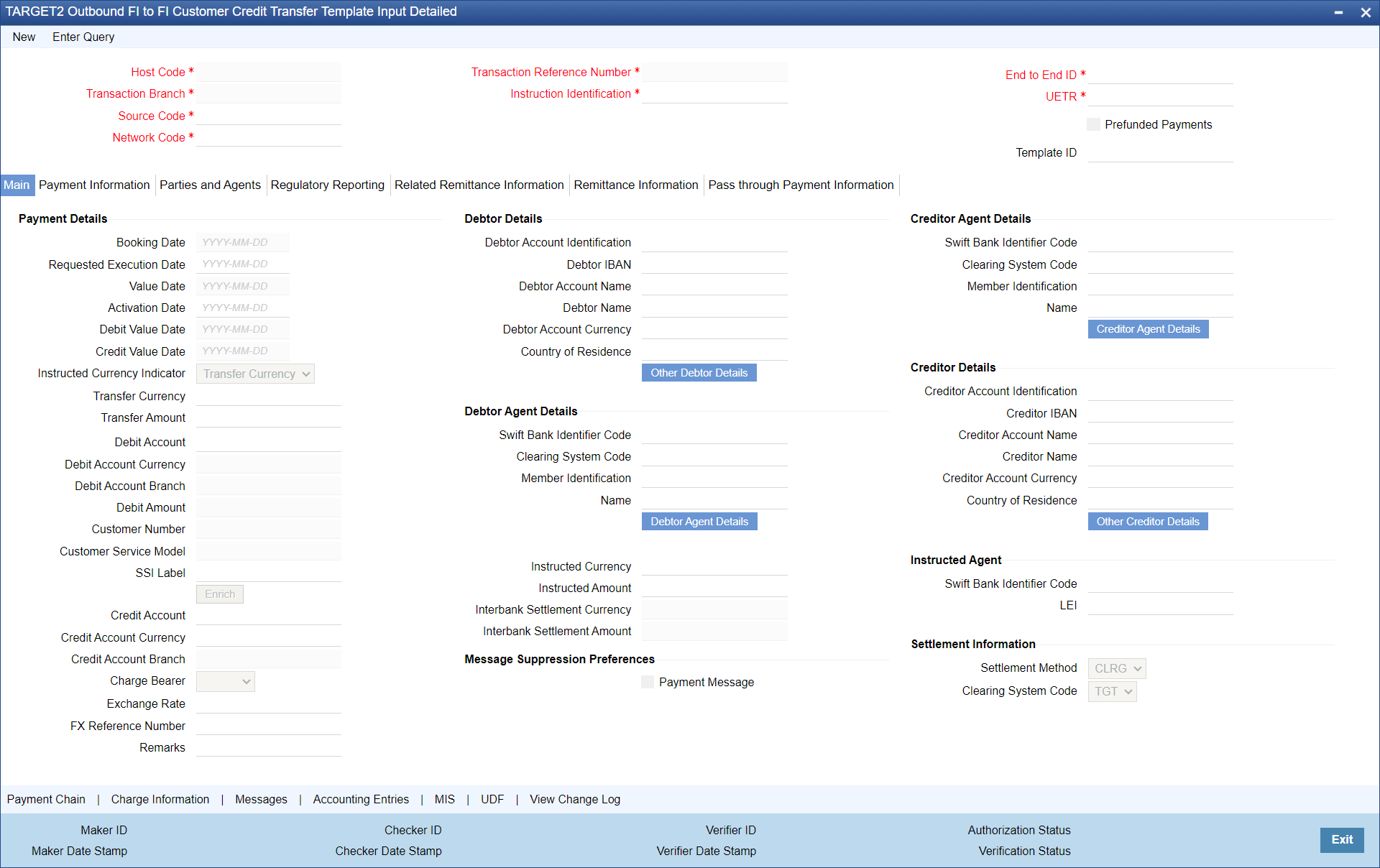
Task: Click the Instructed Amount field
Action: (714, 588)
